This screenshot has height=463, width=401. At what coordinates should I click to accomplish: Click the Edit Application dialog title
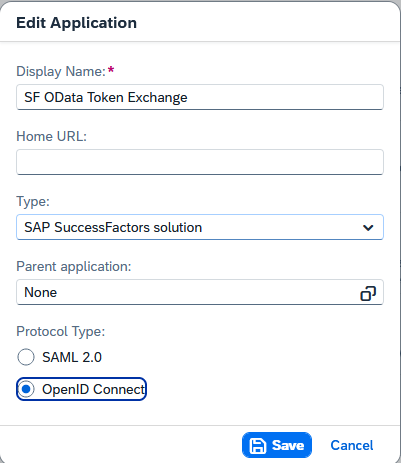point(77,23)
